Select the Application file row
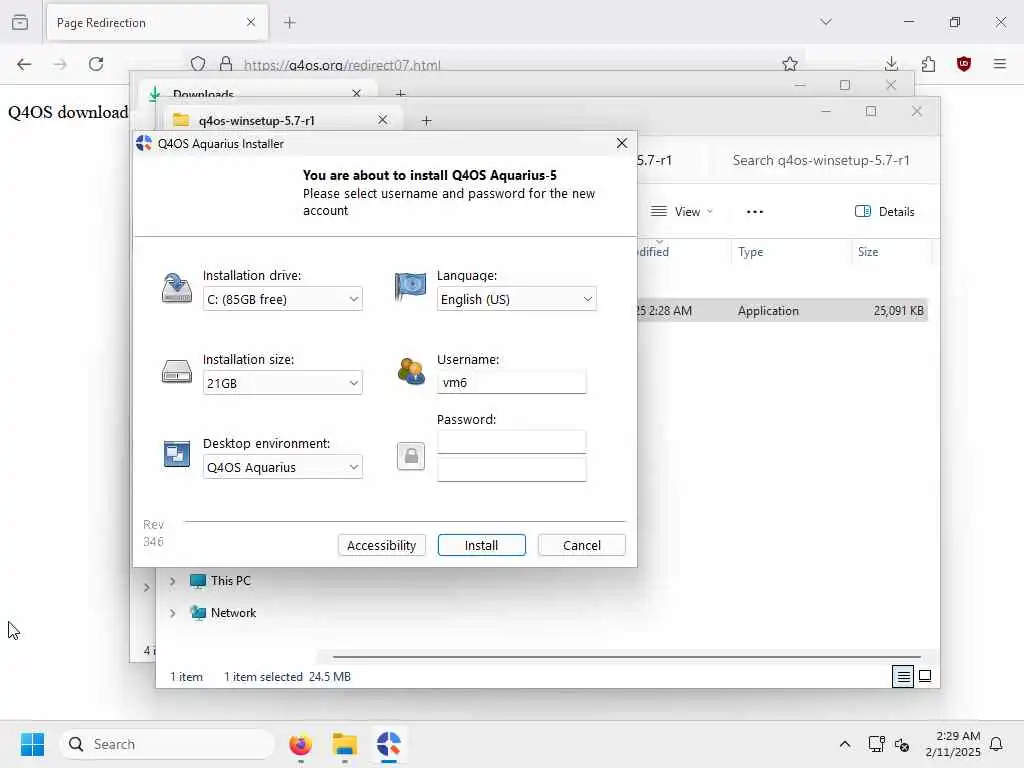The height and width of the screenshot is (768, 1024). coord(780,311)
